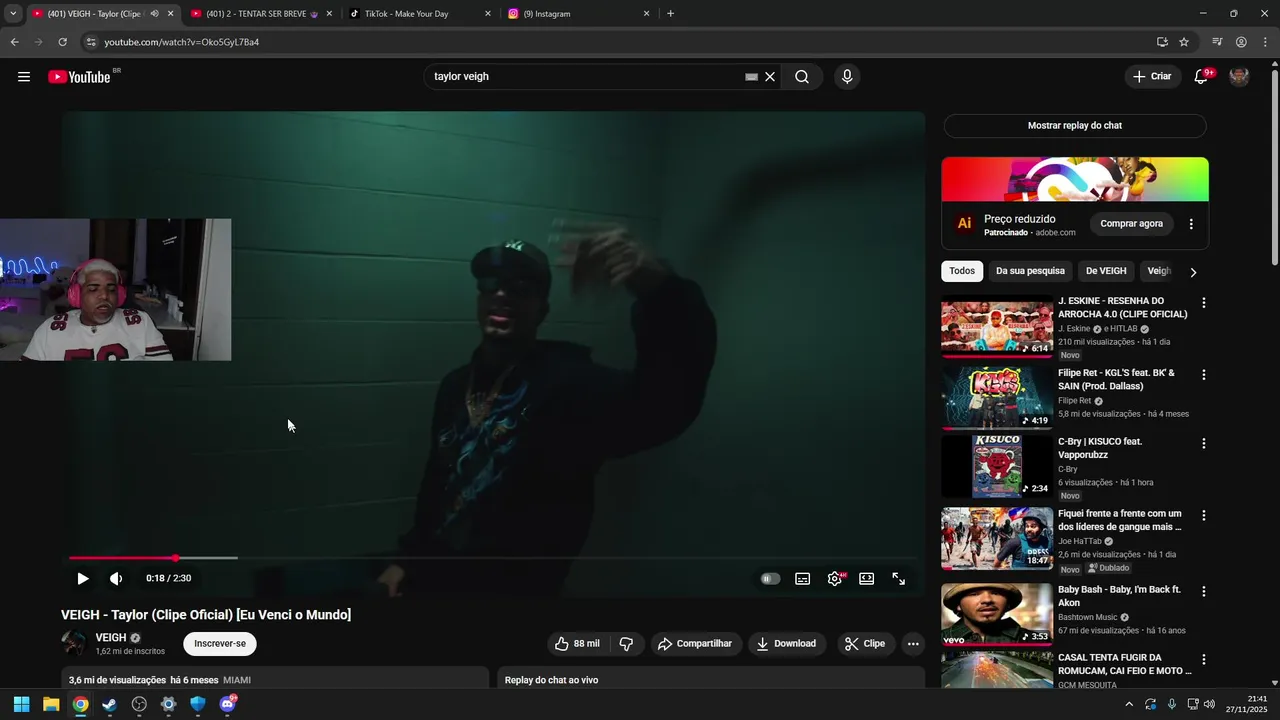Run search with magnifier button
The width and height of the screenshot is (1280, 720).
click(x=802, y=77)
